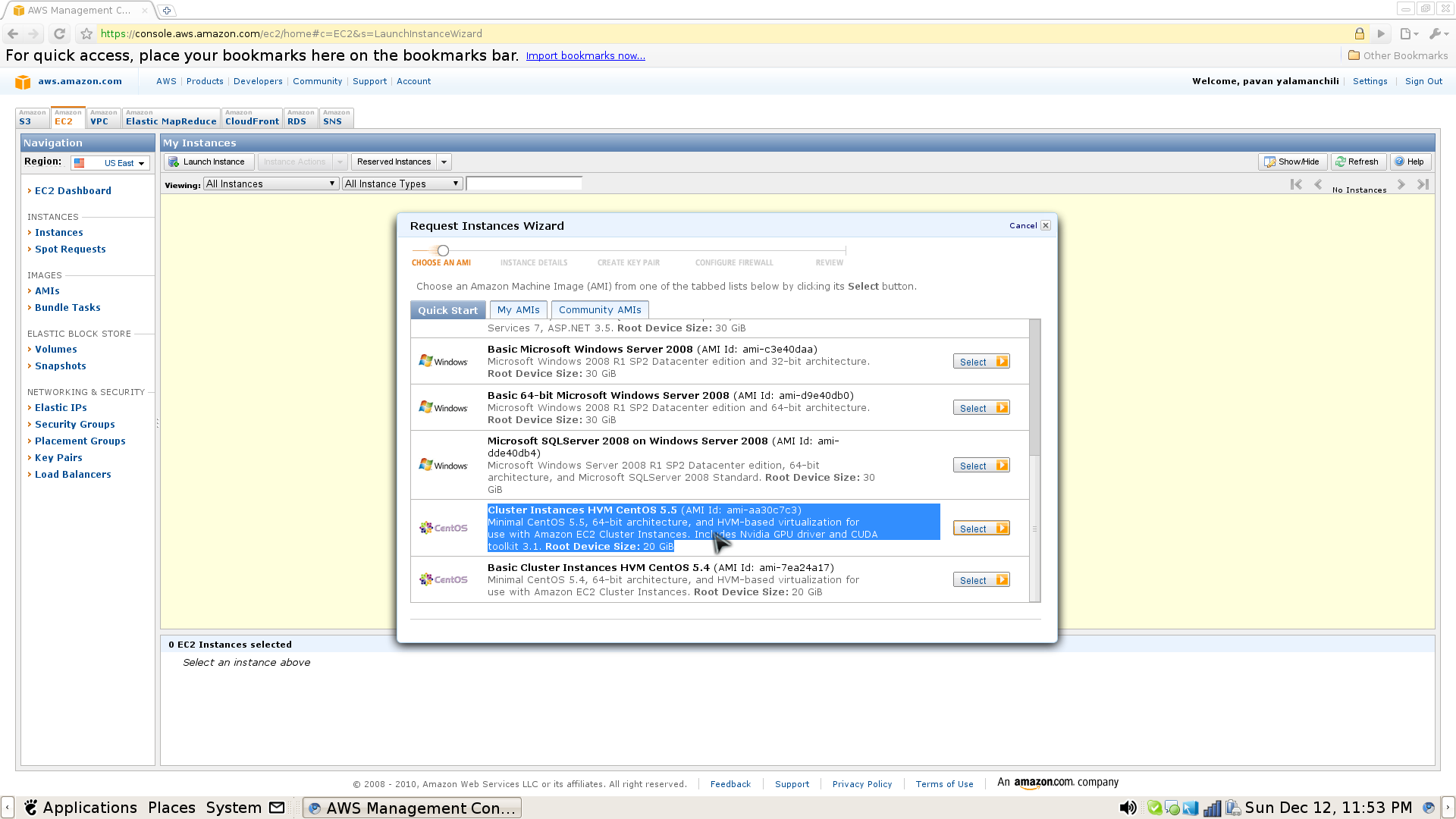1456x819 pixels.
Task: Refresh the My Instances list
Action: coord(1357,162)
